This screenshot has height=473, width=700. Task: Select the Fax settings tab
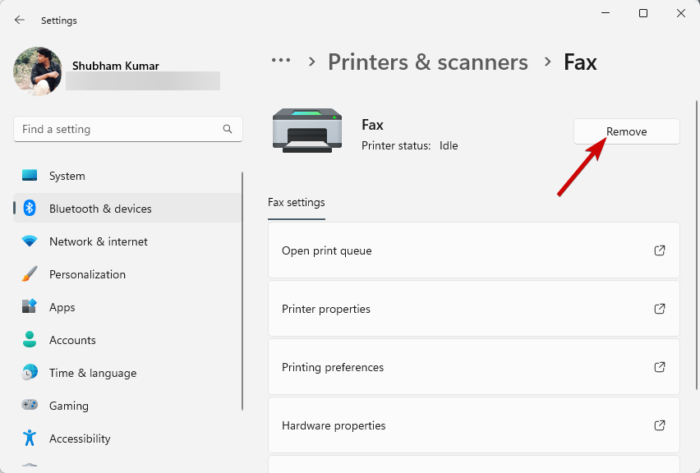tap(296, 203)
